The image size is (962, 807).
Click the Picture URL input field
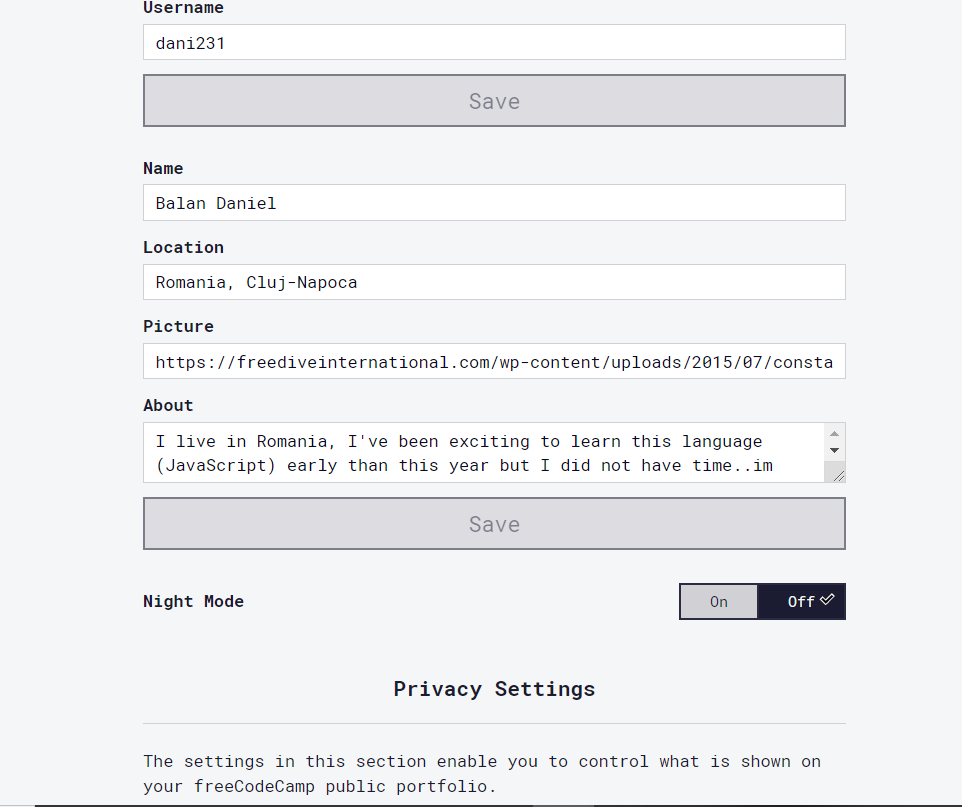pos(494,361)
